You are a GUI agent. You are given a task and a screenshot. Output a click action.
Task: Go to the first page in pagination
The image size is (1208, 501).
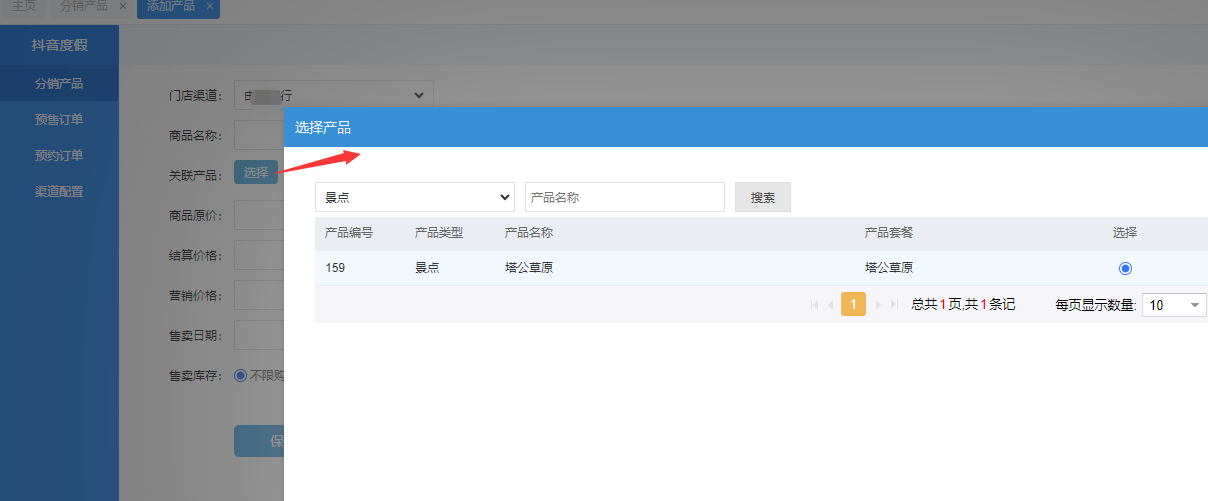point(814,305)
